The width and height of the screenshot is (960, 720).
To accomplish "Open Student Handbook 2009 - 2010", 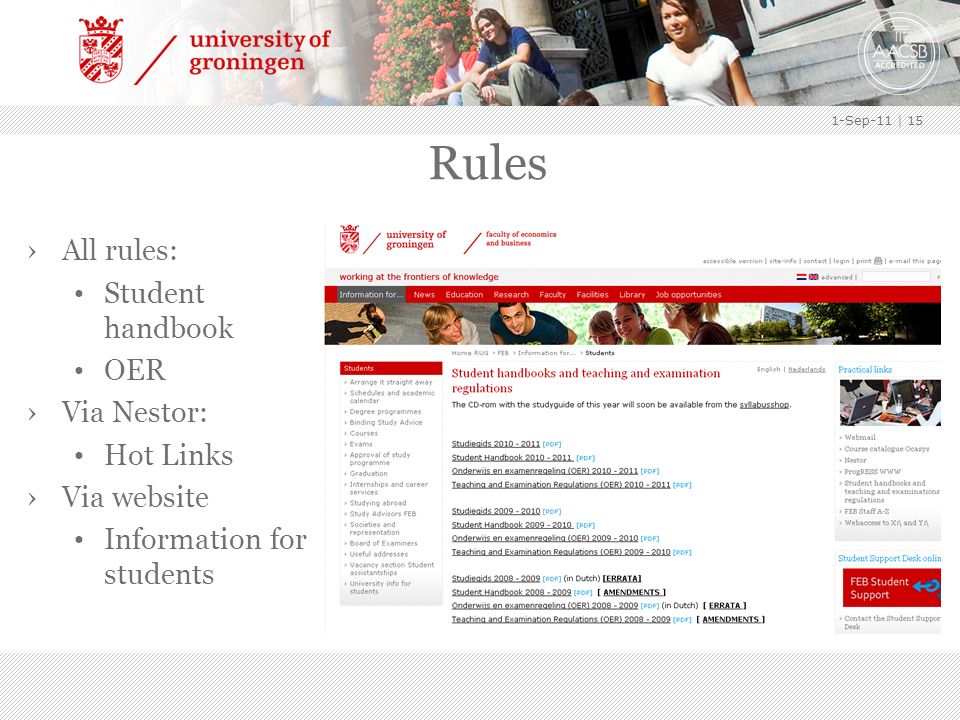I will pyautogui.click(x=512, y=525).
